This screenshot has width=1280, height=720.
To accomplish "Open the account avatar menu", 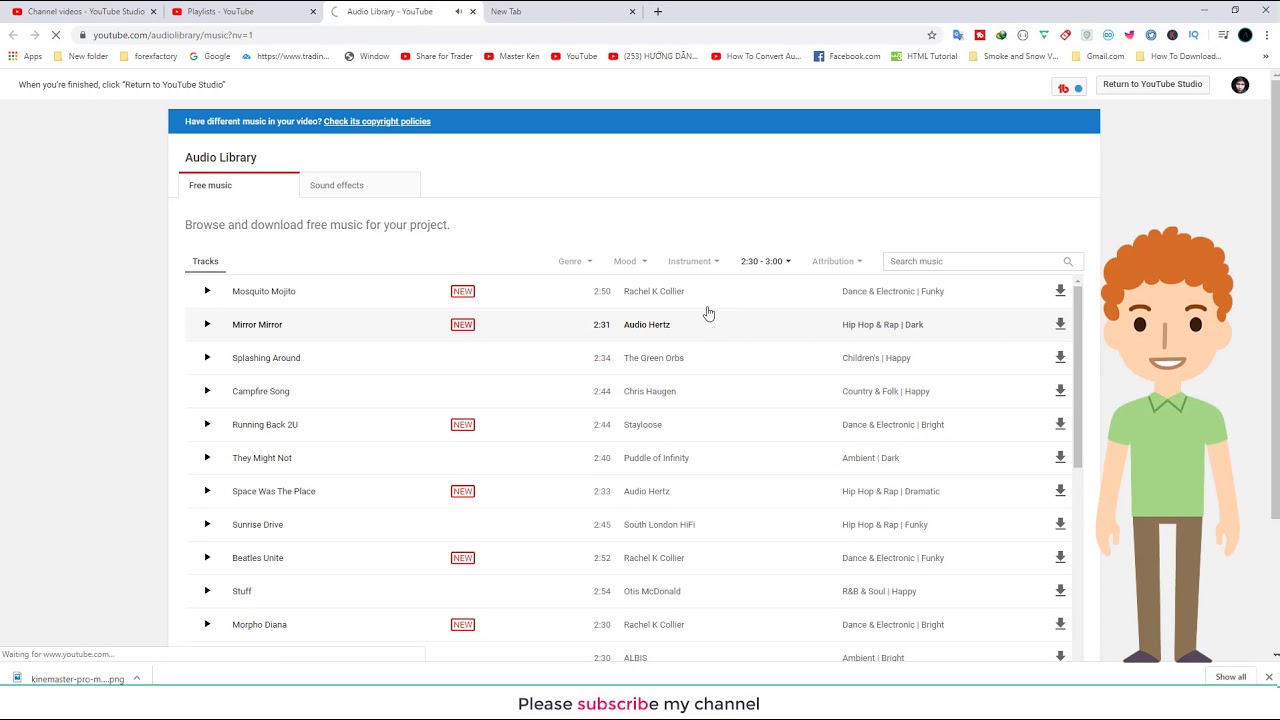I will (x=1240, y=85).
